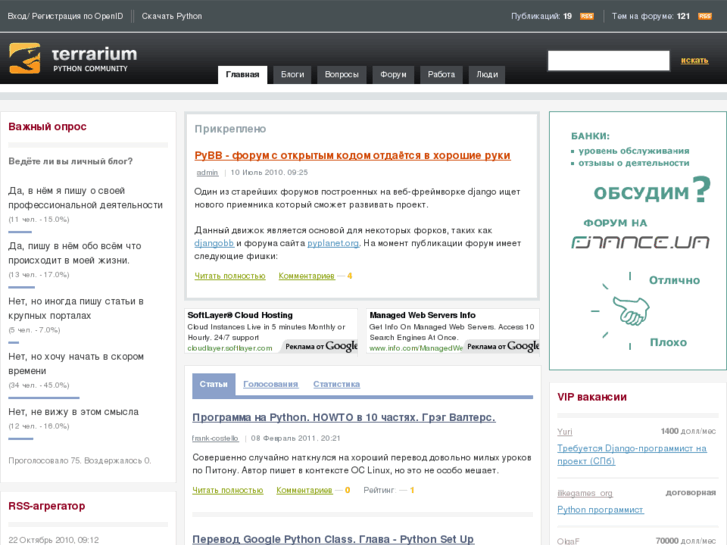Open Комментариев link under the HOWTO article
The width and height of the screenshot is (727, 545).
click(x=304, y=490)
